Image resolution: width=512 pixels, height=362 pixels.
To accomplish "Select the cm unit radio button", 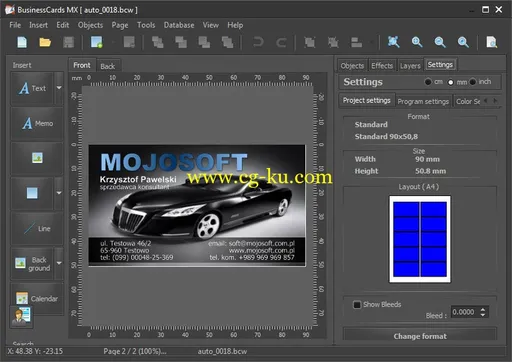I will pyautogui.click(x=428, y=82).
